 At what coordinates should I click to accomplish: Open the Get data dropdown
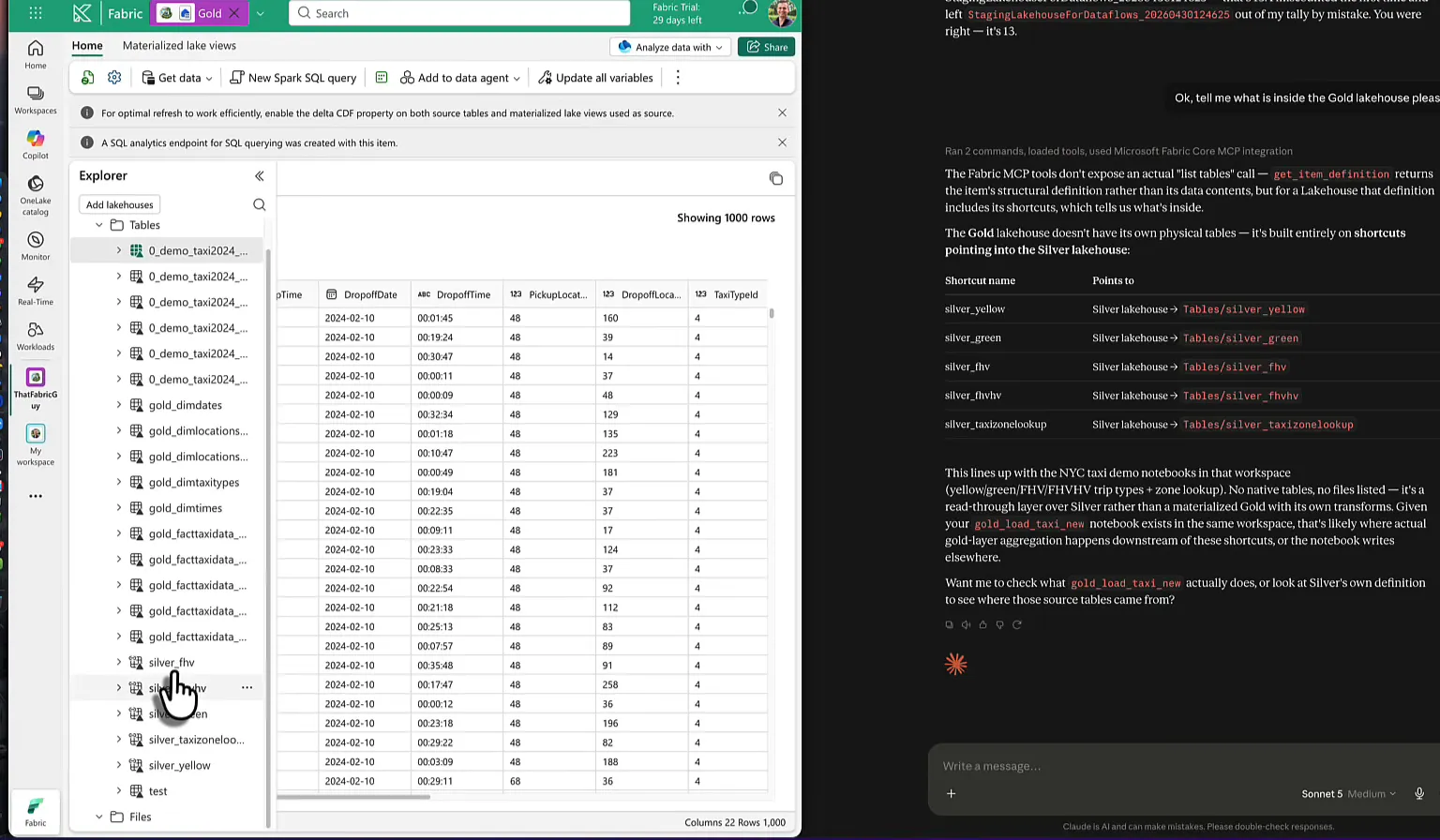coord(177,78)
